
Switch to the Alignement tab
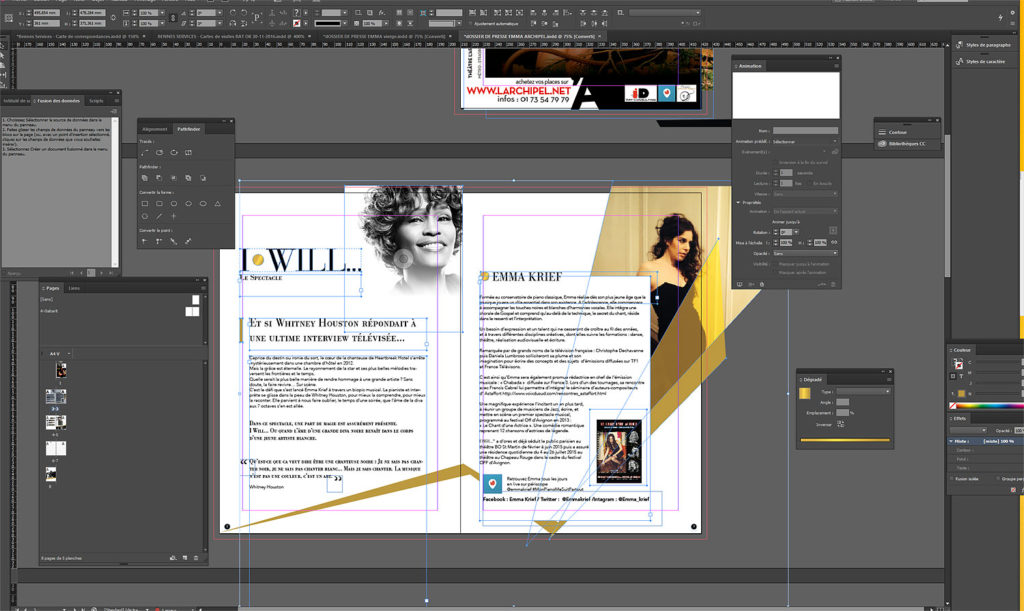(155, 129)
